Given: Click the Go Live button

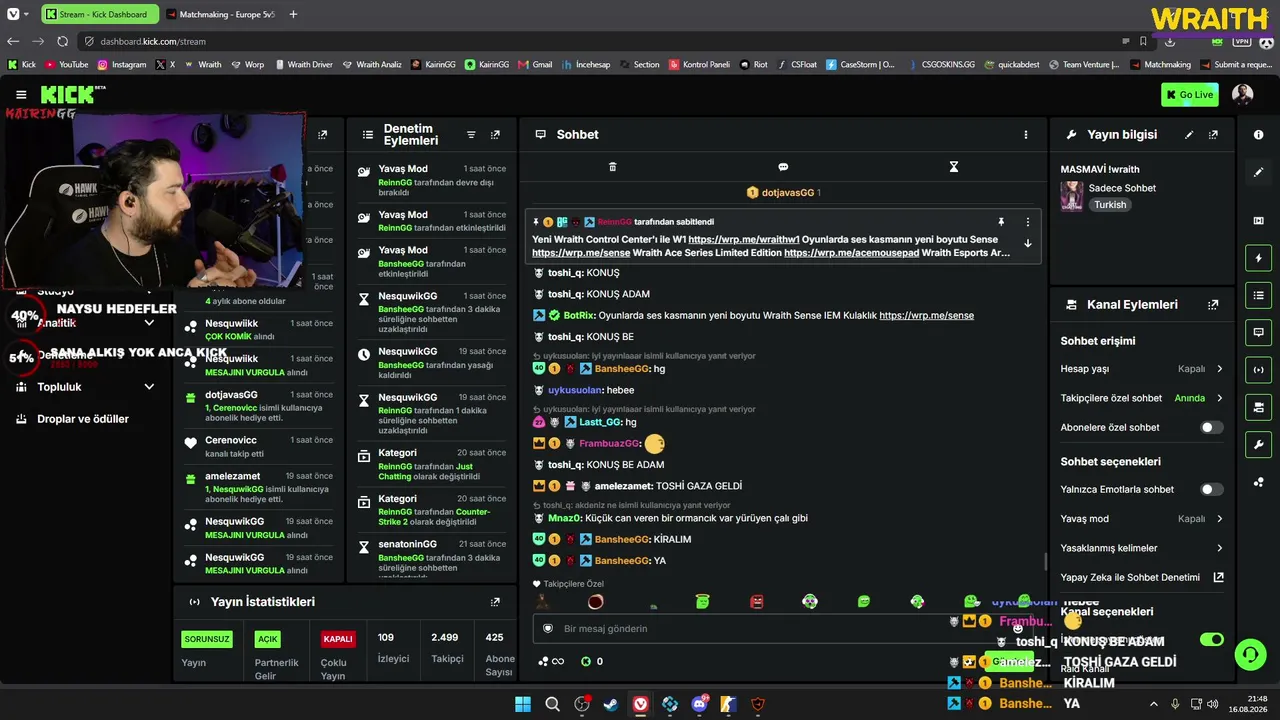Looking at the screenshot, I should coord(1189,95).
